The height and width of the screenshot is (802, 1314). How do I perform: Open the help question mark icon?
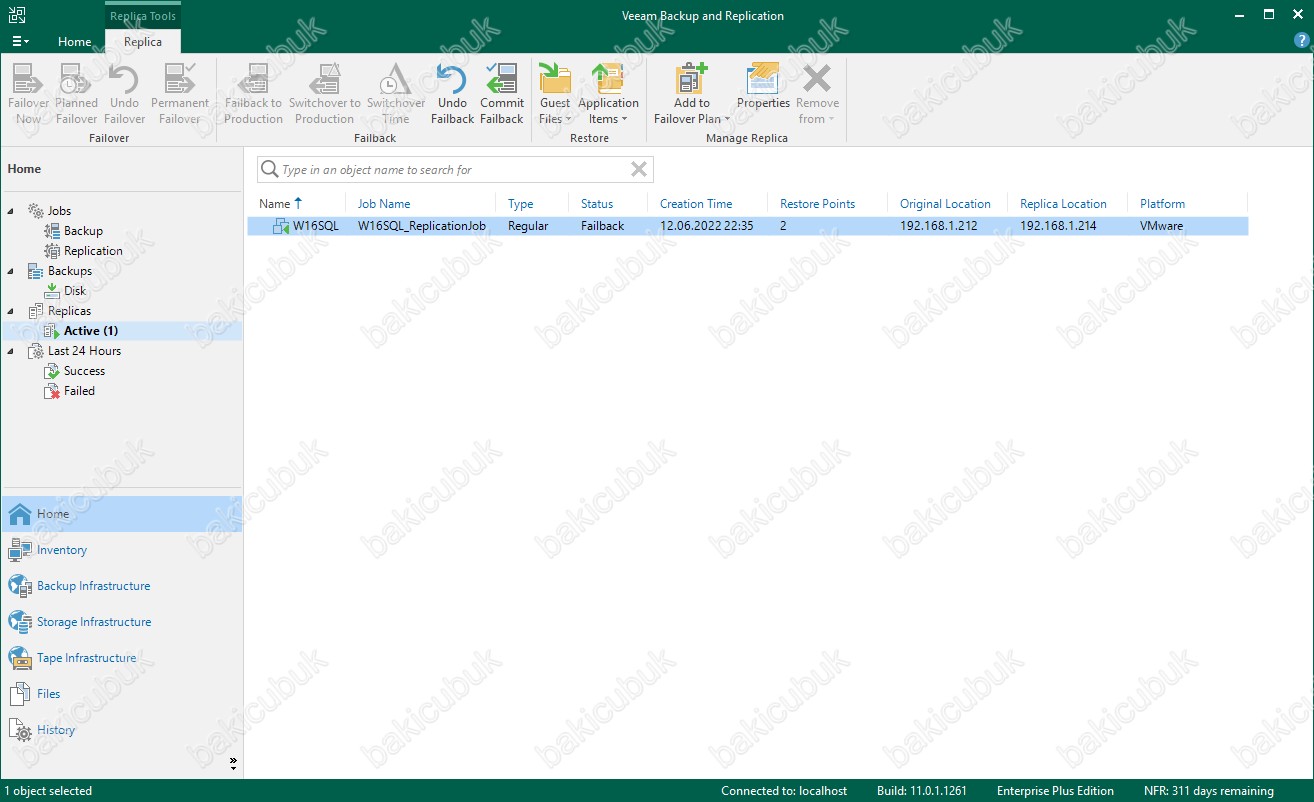tap(1301, 41)
